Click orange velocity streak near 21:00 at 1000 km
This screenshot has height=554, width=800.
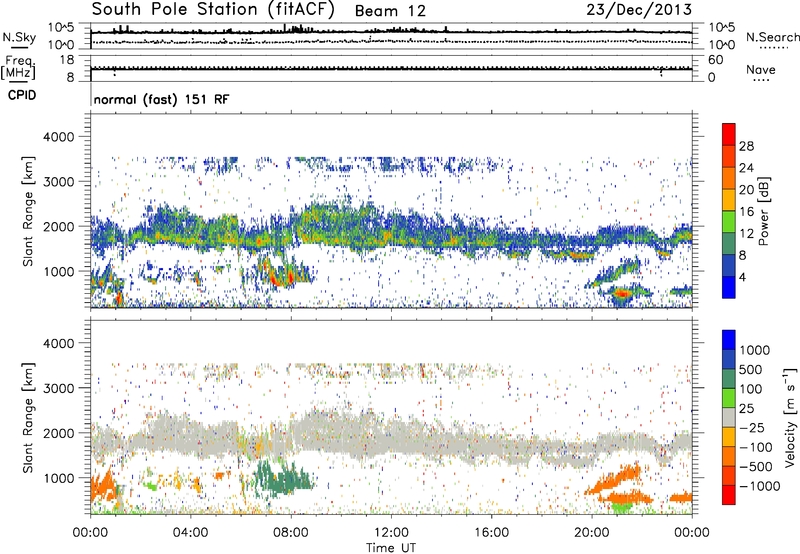(615, 480)
